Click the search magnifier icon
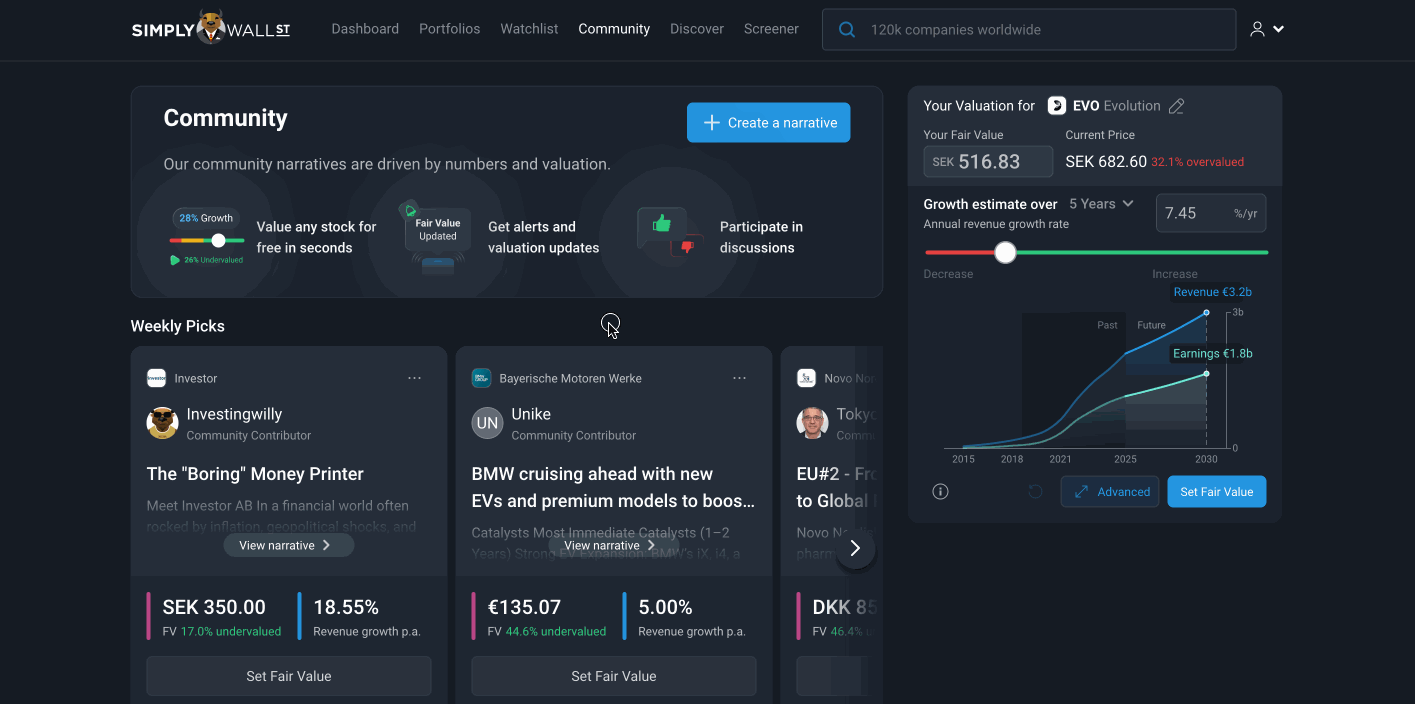The height and width of the screenshot is (704, 1415). (847, 30)
